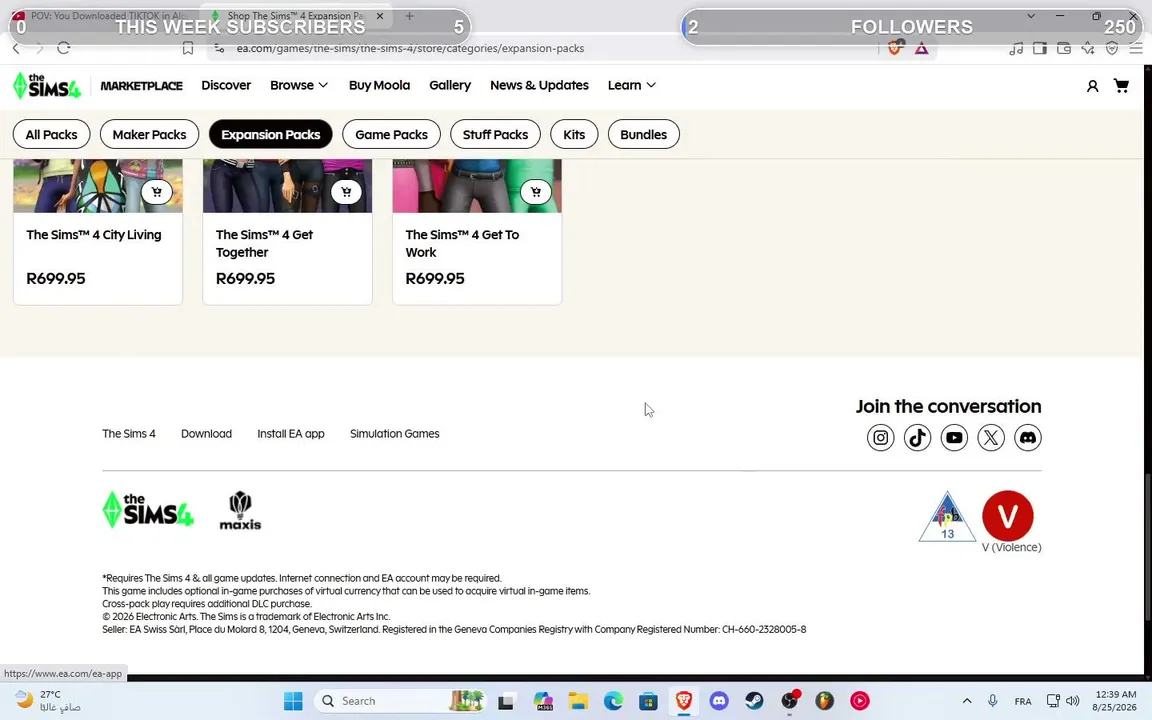This screenshot has height=720, width=1152.
Task: Open the YouTube social link
Action: coord(954,438)
